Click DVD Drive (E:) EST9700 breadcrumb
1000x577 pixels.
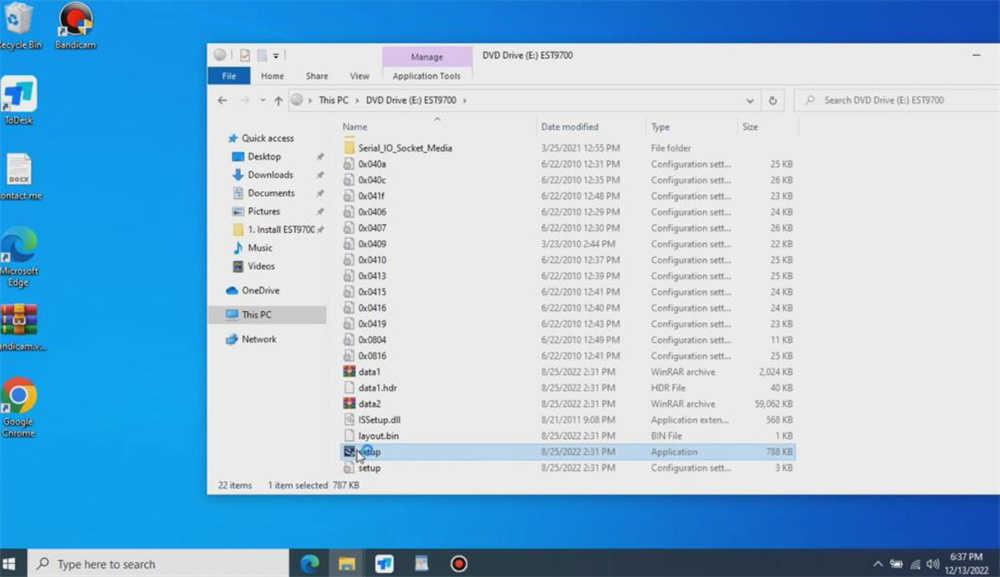[411, 100]
